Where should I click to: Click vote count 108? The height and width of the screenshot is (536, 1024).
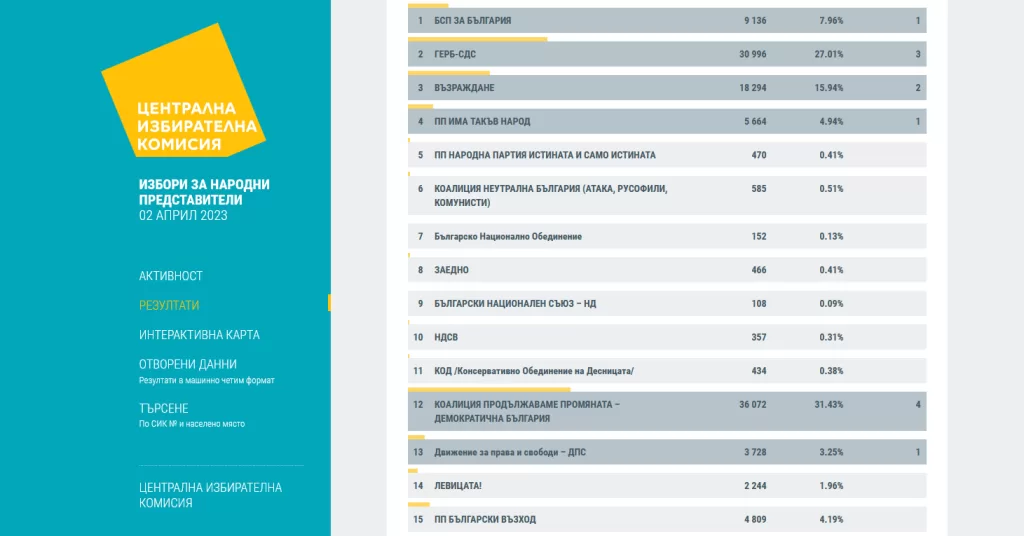click(758, 304)
